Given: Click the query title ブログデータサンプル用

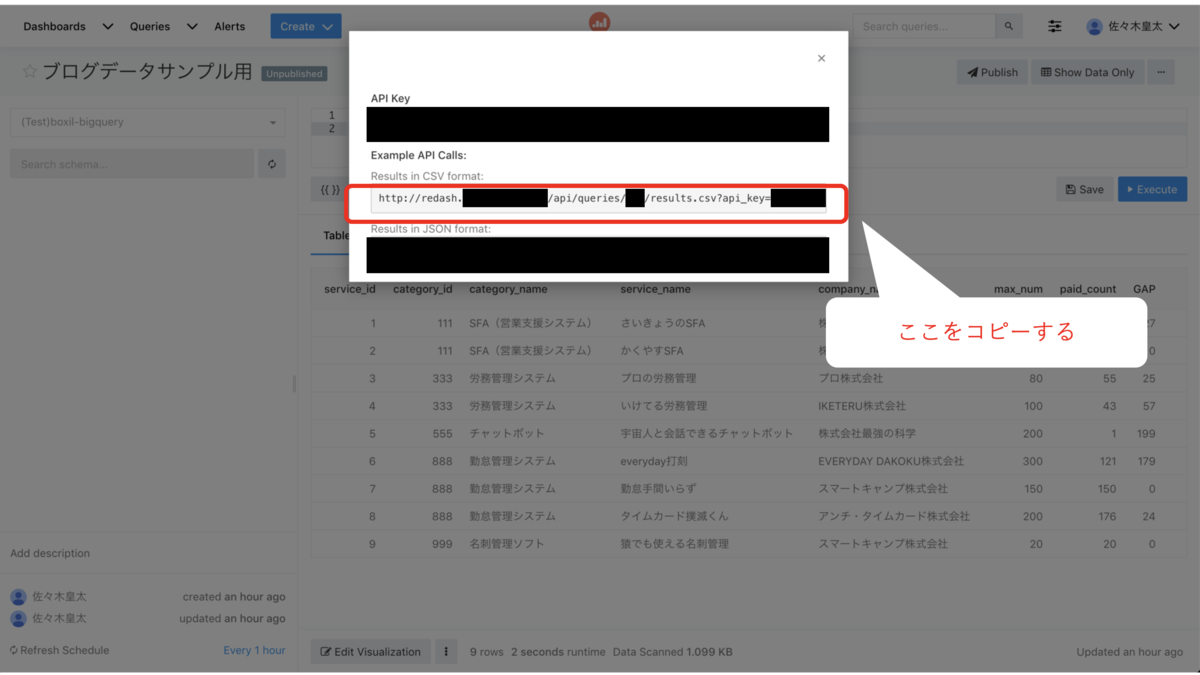Looking at the screenshot, I should 147,72.
